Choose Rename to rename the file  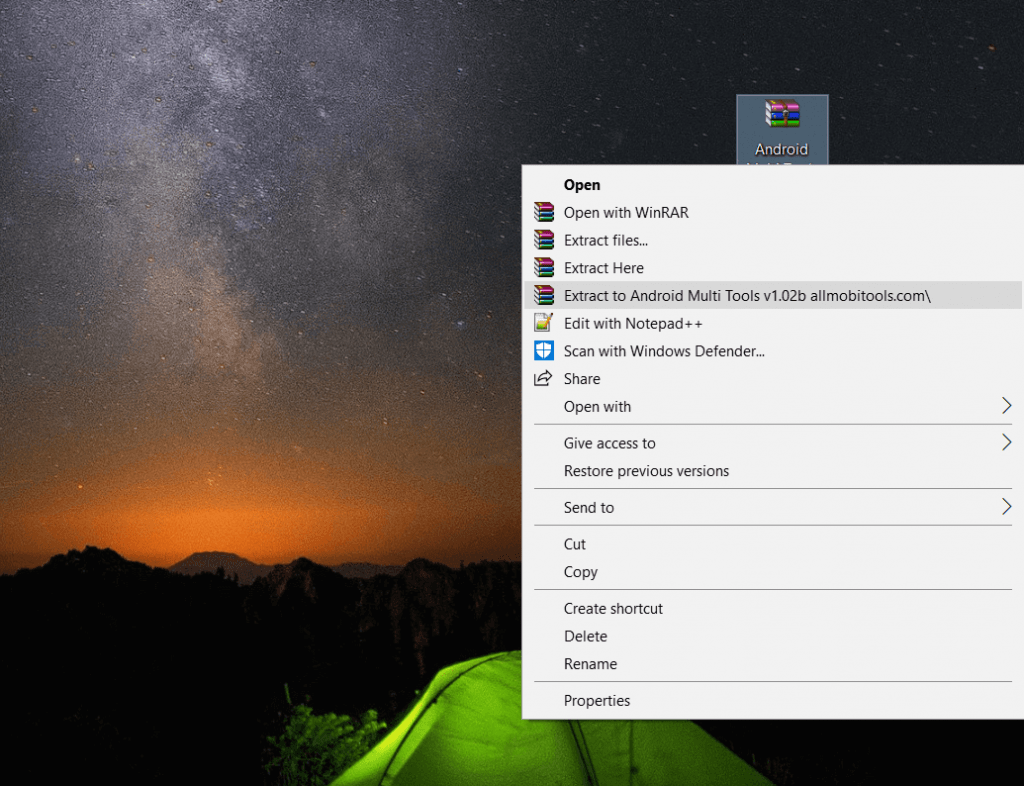590,664
